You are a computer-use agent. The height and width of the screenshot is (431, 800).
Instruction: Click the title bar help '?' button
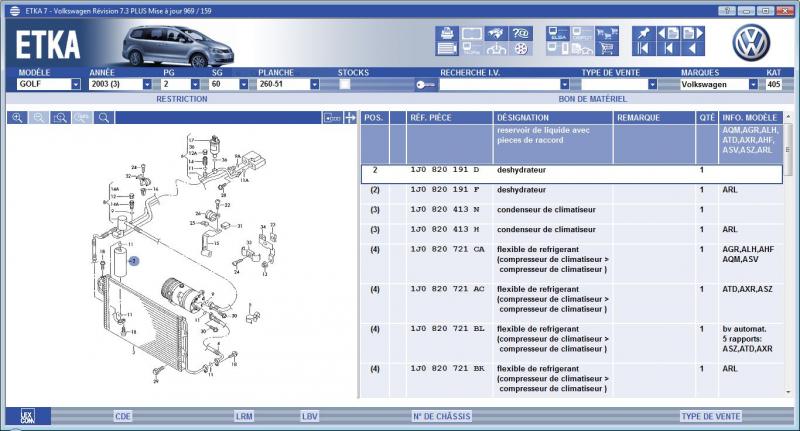727,11
